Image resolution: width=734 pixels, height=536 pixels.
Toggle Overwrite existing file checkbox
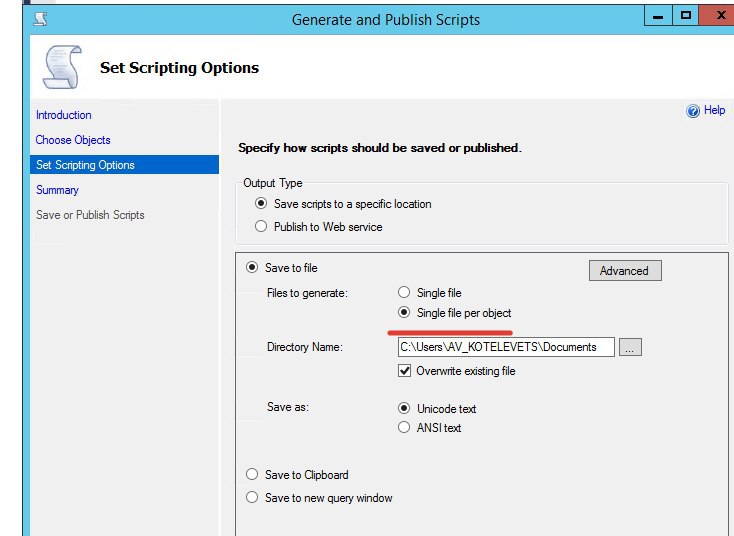[404, 371]
